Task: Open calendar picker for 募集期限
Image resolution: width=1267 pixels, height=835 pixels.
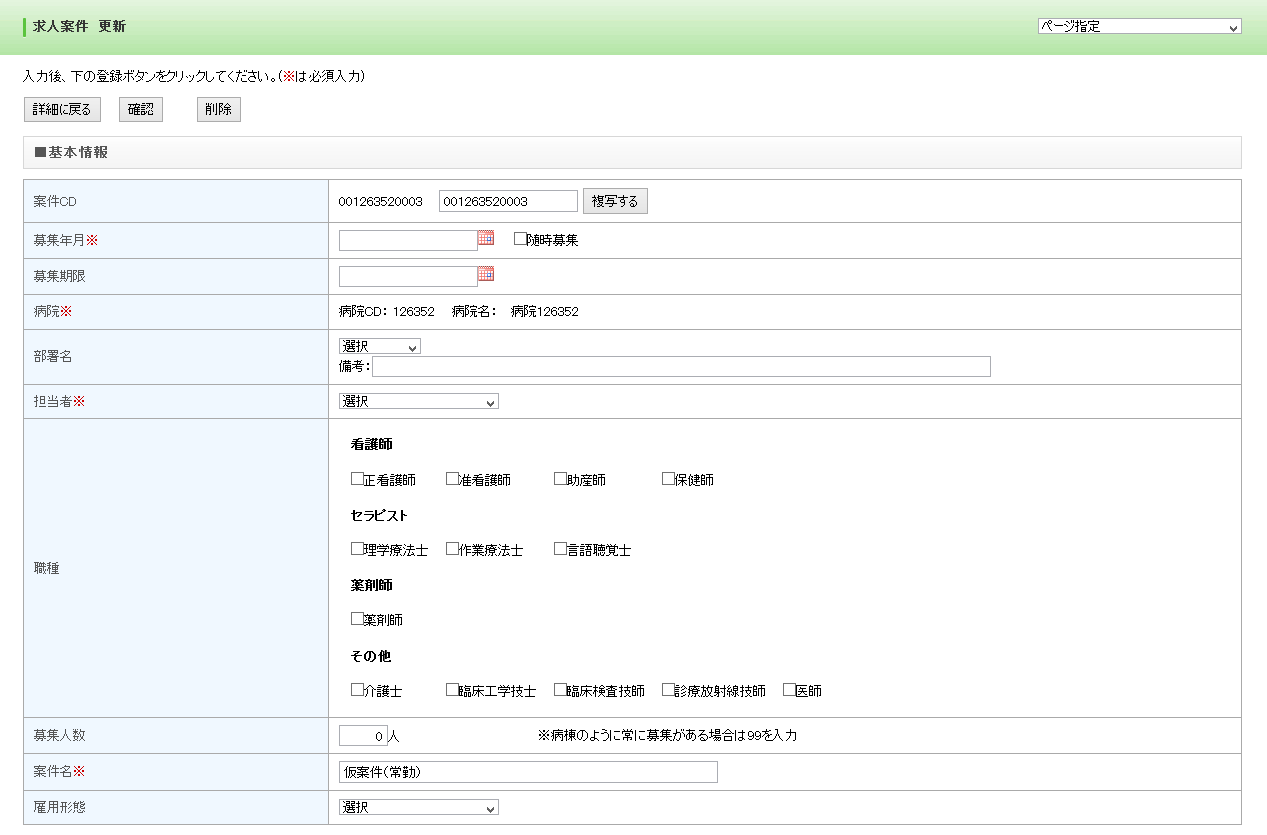Action: (x=486, y=274)
